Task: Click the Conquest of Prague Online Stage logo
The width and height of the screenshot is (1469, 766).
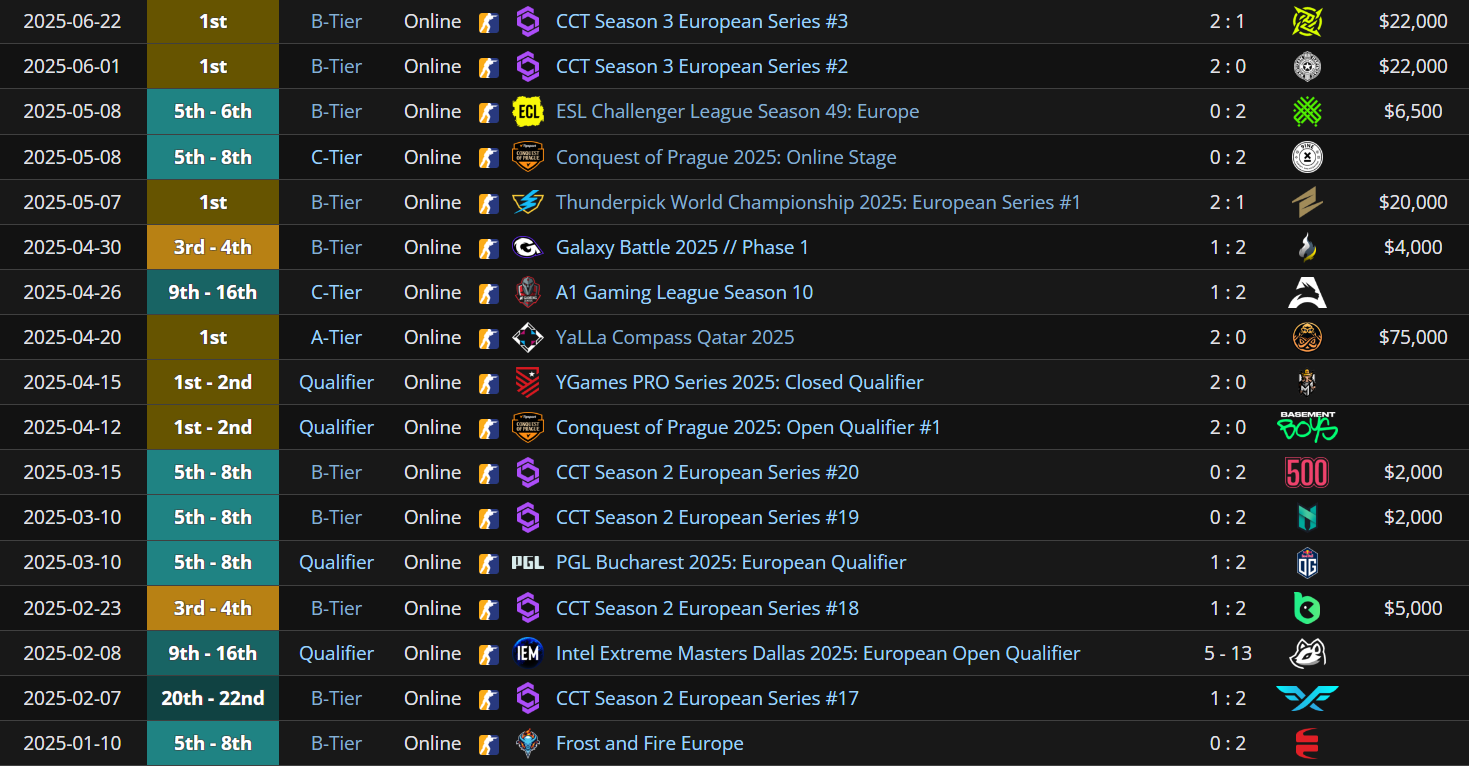Action: click(x=527, y=157)
